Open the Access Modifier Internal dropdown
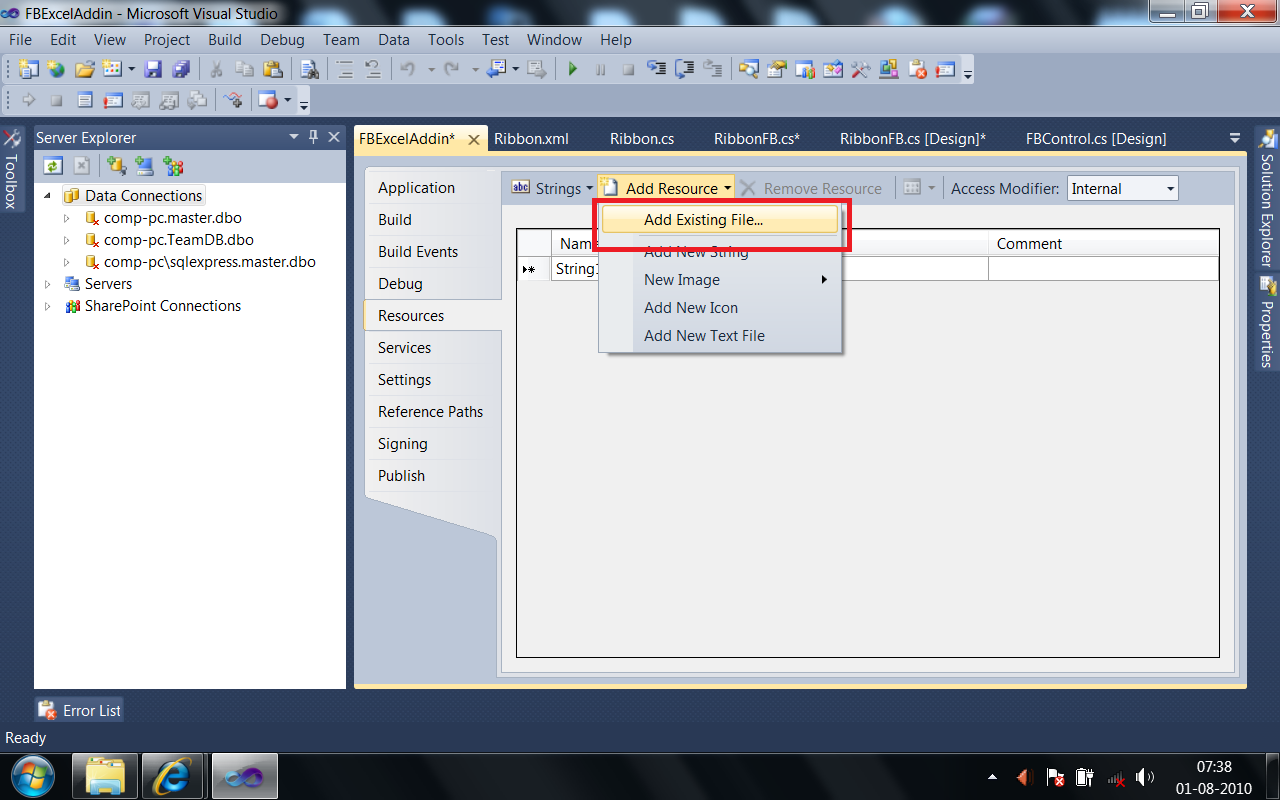1280x800 pixels. [1170, 188]
